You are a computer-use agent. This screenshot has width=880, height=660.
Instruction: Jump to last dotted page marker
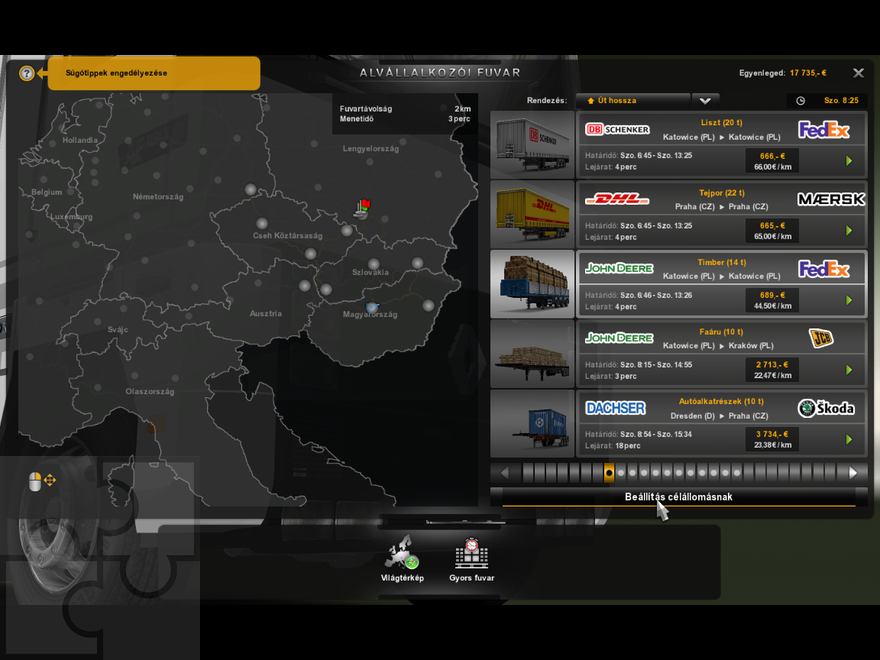click(x=737, y=473)
